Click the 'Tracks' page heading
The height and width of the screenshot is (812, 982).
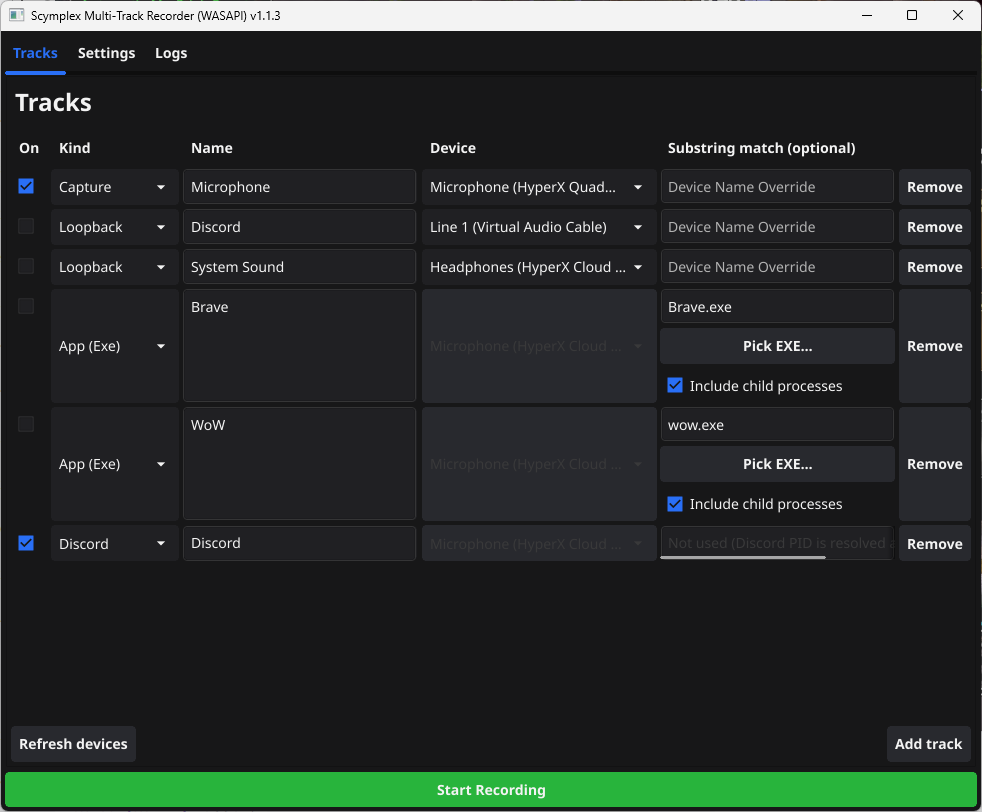(53, 103)
